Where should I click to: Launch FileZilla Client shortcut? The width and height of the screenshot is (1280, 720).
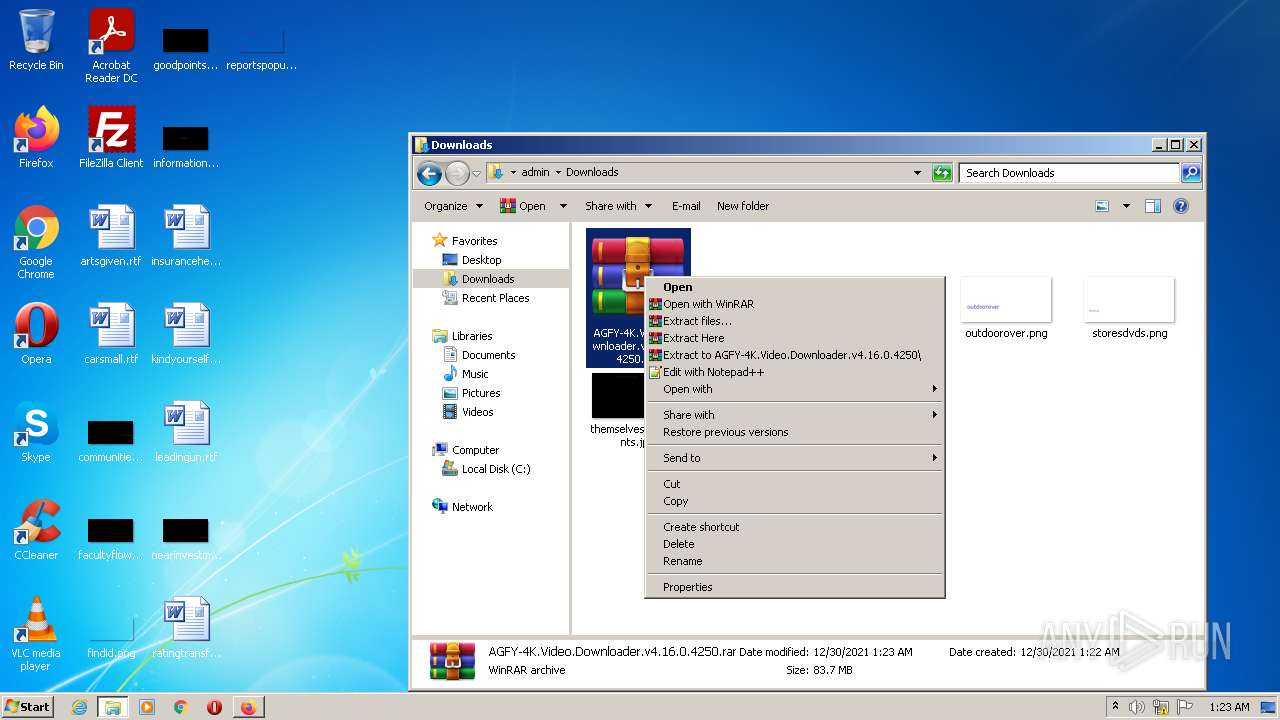tap(111, 138)
